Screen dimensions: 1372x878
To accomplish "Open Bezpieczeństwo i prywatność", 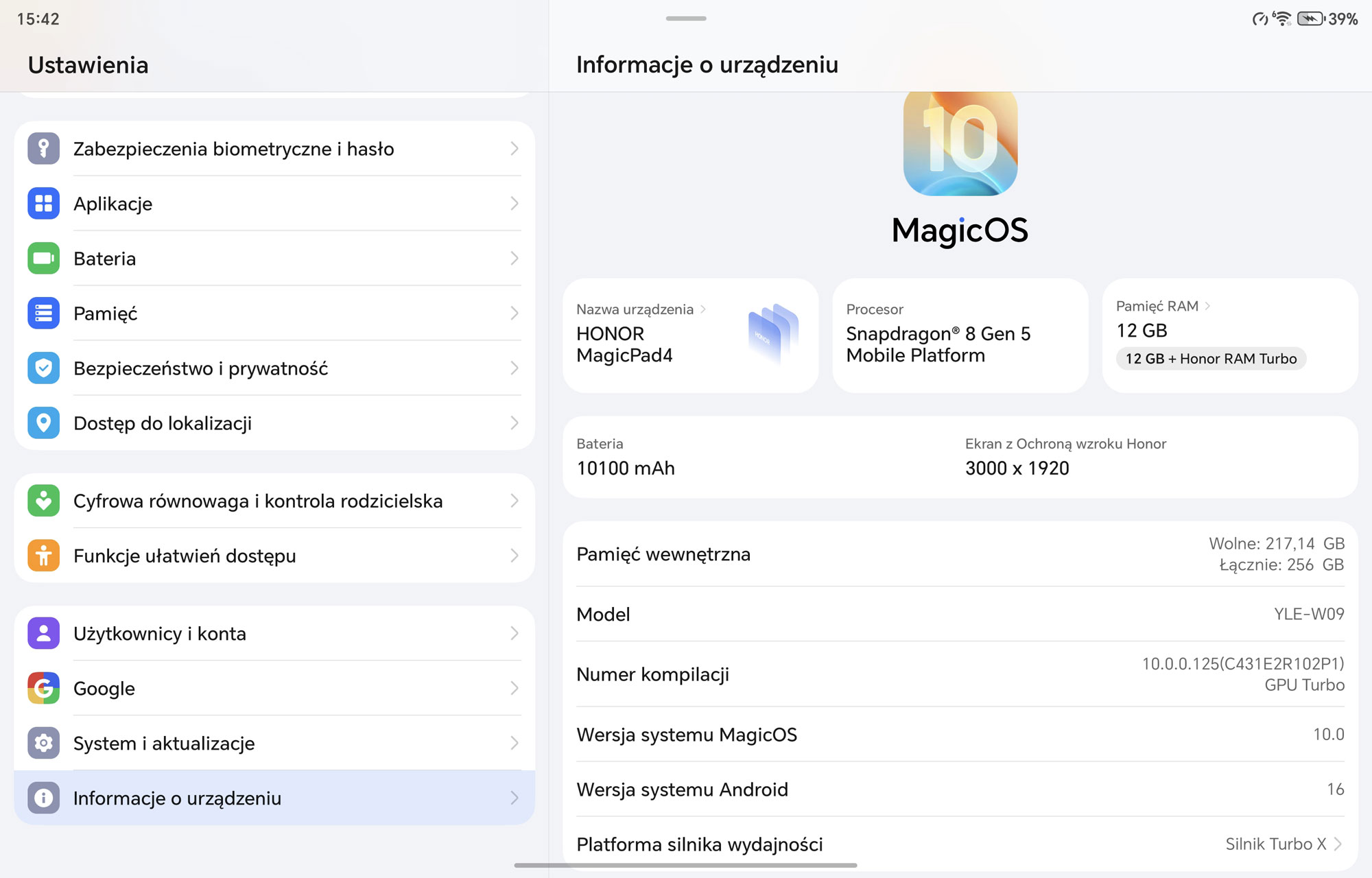I will pyautogui.click(x=274, y=368).
